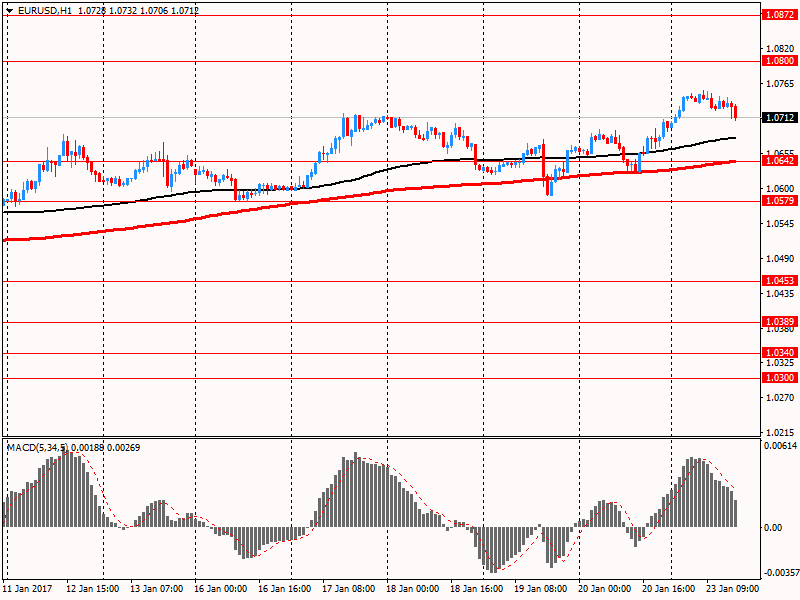Click the MACD 0.00 zero level label
Viewport: 800px width, 600px height.
(774, 528)
